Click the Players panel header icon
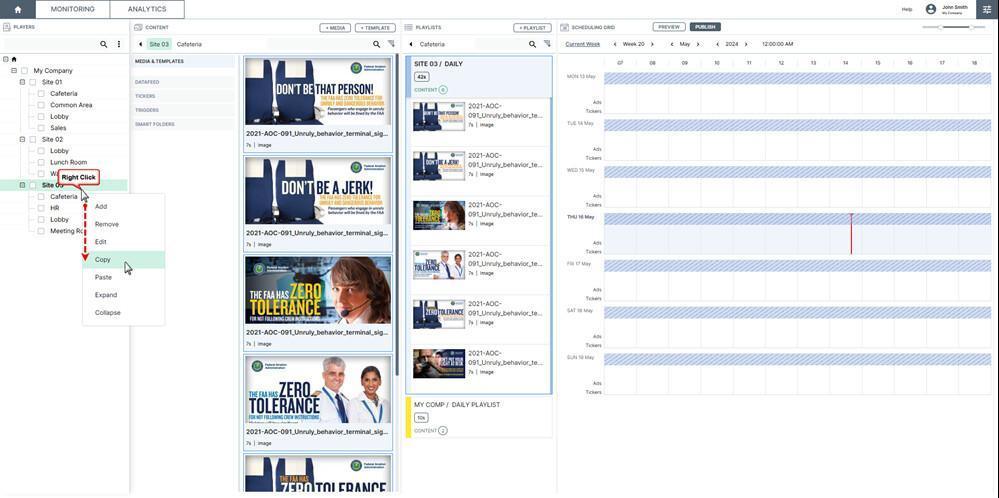The height and width of the screenshot is (498, 999). click(6, 27)
